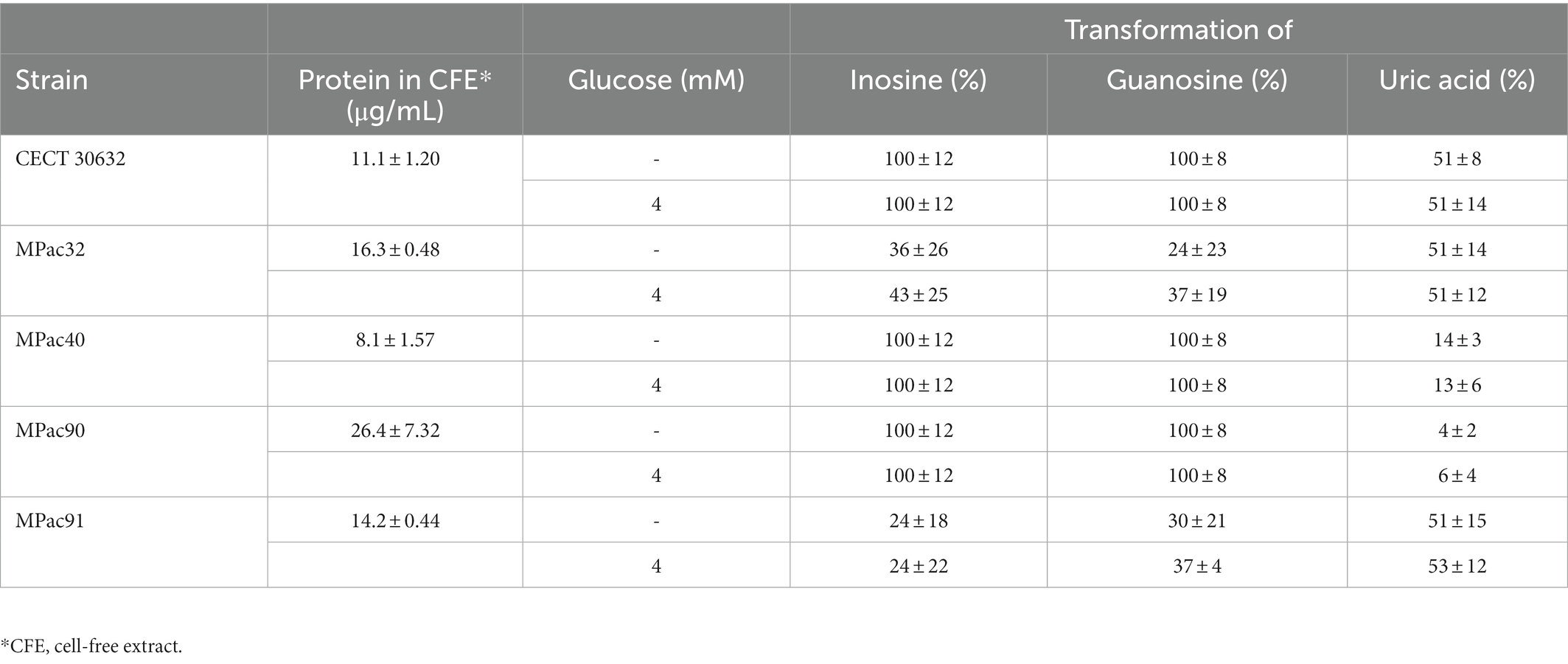Select the Guanosine (%) header cell
Image resolution: width=1568 pixels, height=664 pixels.
tap(1196, 80)
